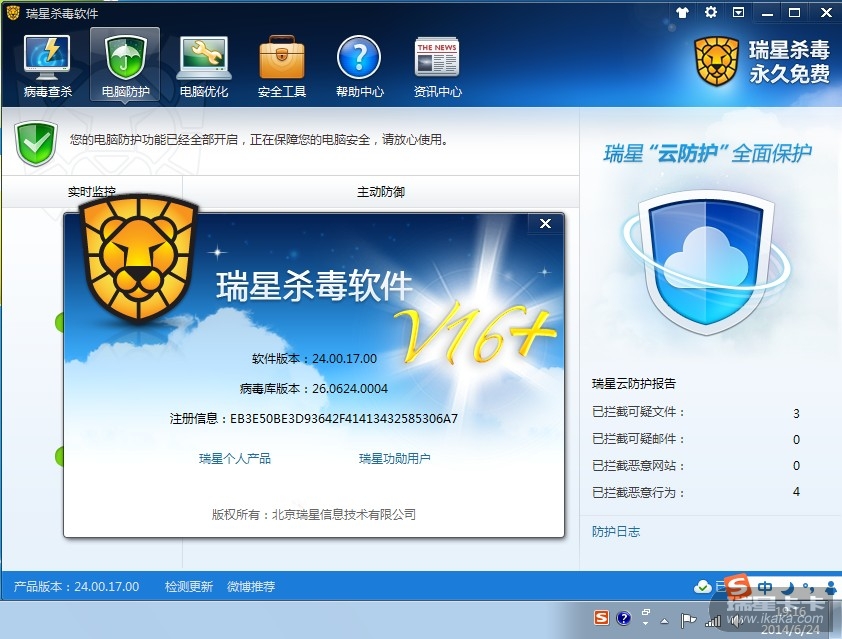This screenshot has height=639, width=842.
Task: Close the V16+ about dialog
Action: 546,223
